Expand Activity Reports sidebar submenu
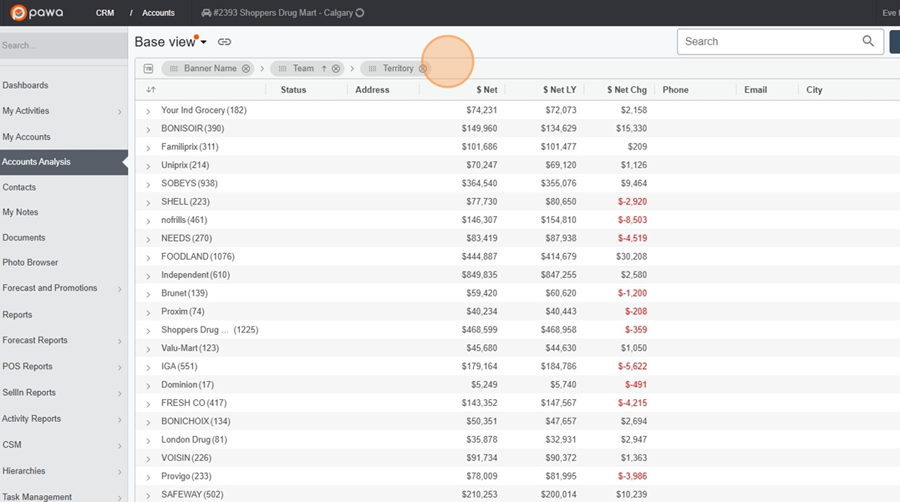The image size is (900, 502). coord(119,420)
